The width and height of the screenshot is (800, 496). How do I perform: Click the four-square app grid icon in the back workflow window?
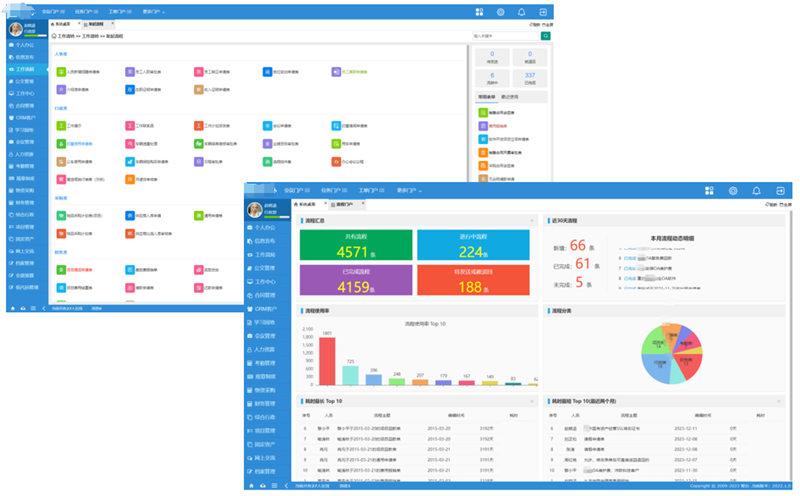[479, 12]
